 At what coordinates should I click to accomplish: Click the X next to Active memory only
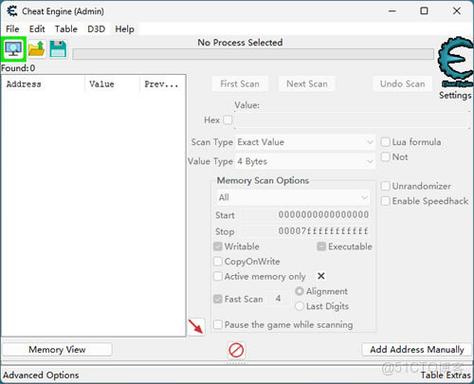[321, 276]
